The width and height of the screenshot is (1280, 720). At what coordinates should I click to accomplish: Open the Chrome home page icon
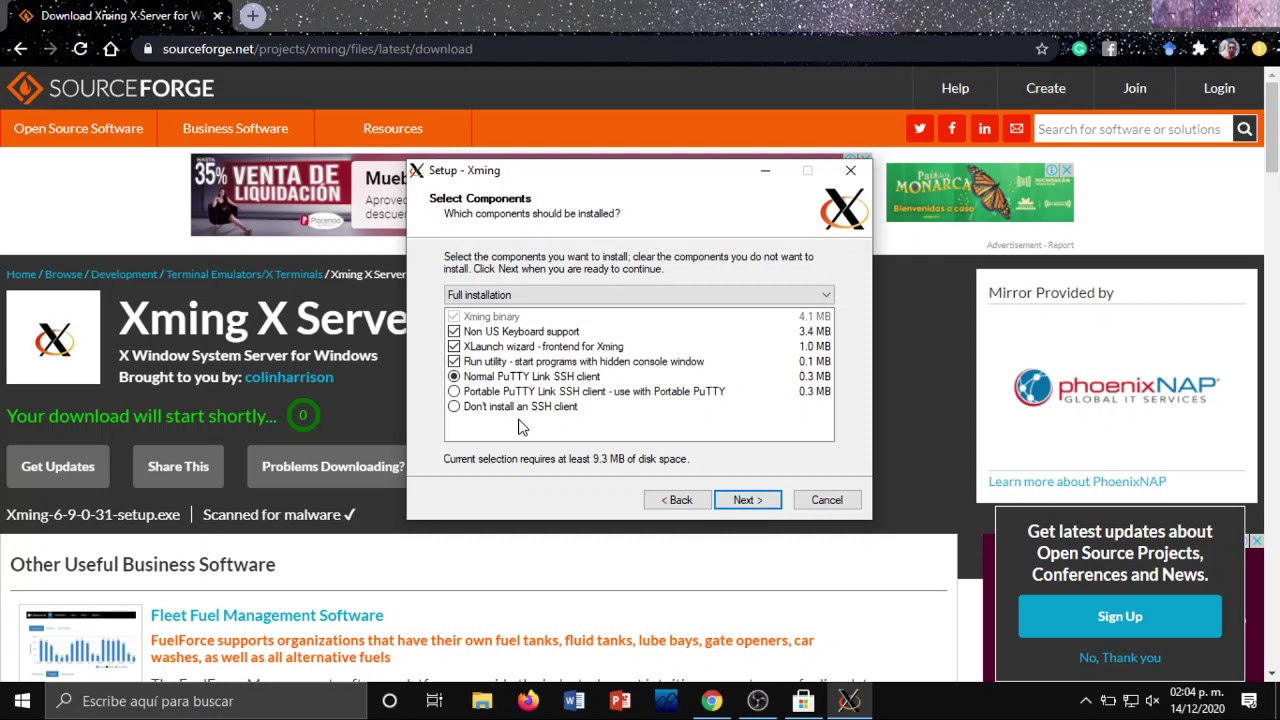click(110, 48)
